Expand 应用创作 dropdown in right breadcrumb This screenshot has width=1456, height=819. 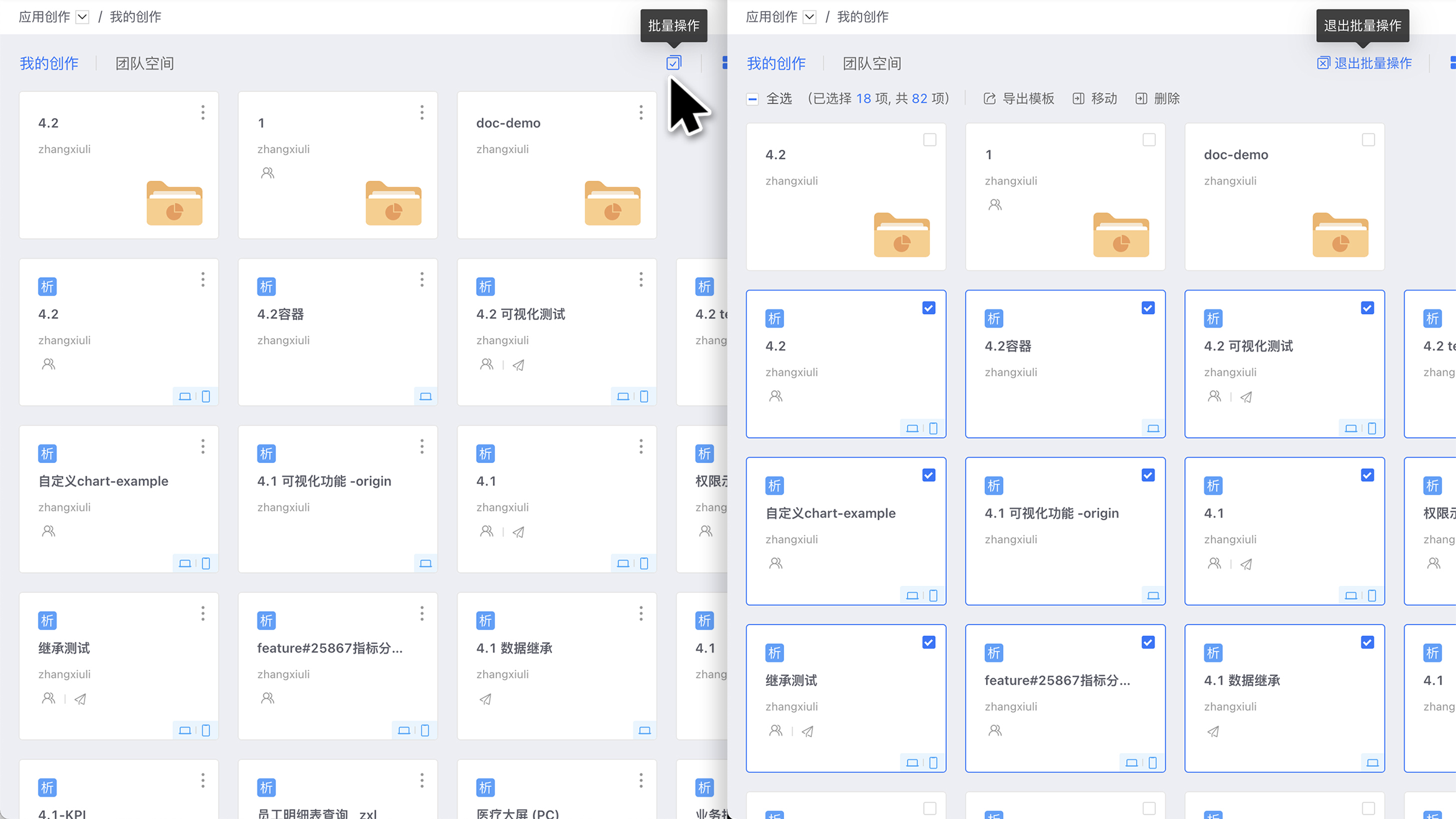809,17
